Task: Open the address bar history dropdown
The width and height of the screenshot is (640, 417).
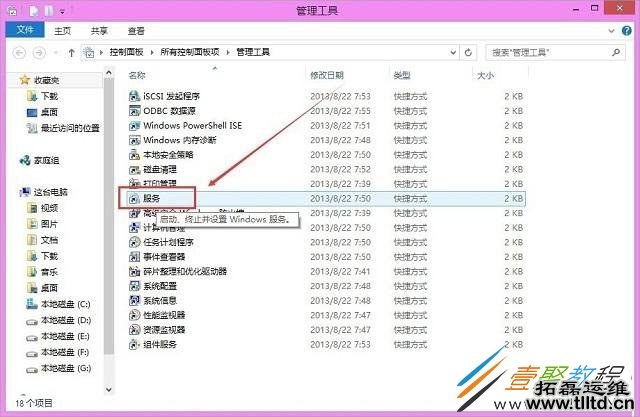Action: pos(453,52)
